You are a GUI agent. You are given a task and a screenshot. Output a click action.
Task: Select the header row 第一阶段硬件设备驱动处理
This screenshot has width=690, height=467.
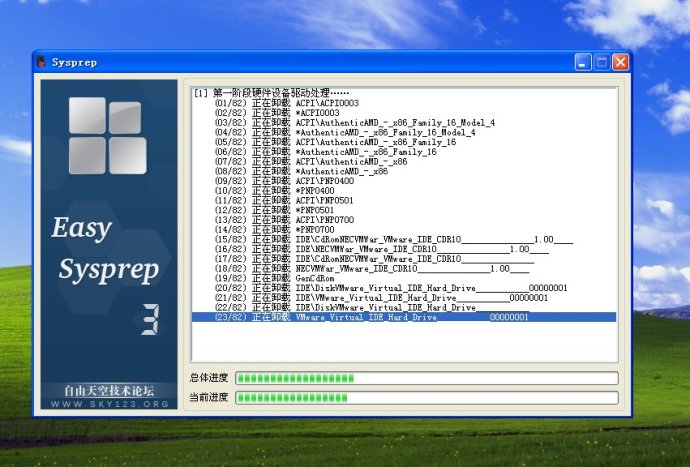pyautogui.click(x=404, y=93)
